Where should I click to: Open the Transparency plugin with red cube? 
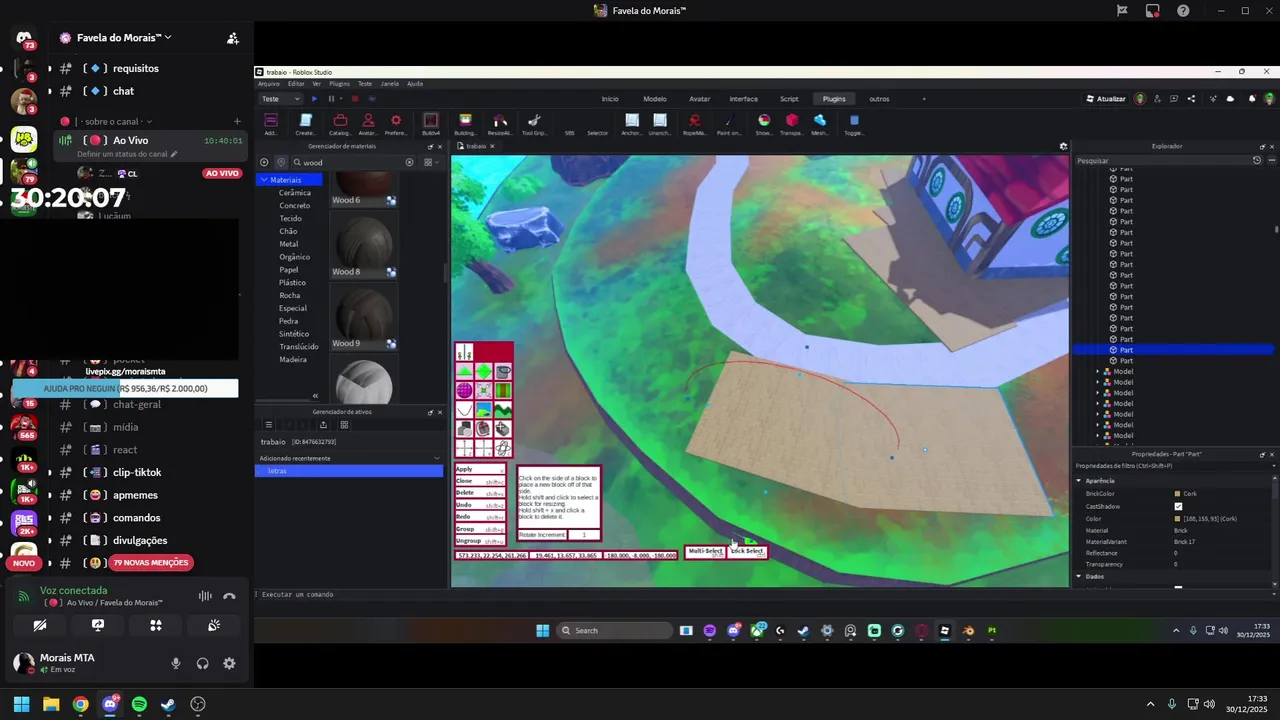[792, 124]
